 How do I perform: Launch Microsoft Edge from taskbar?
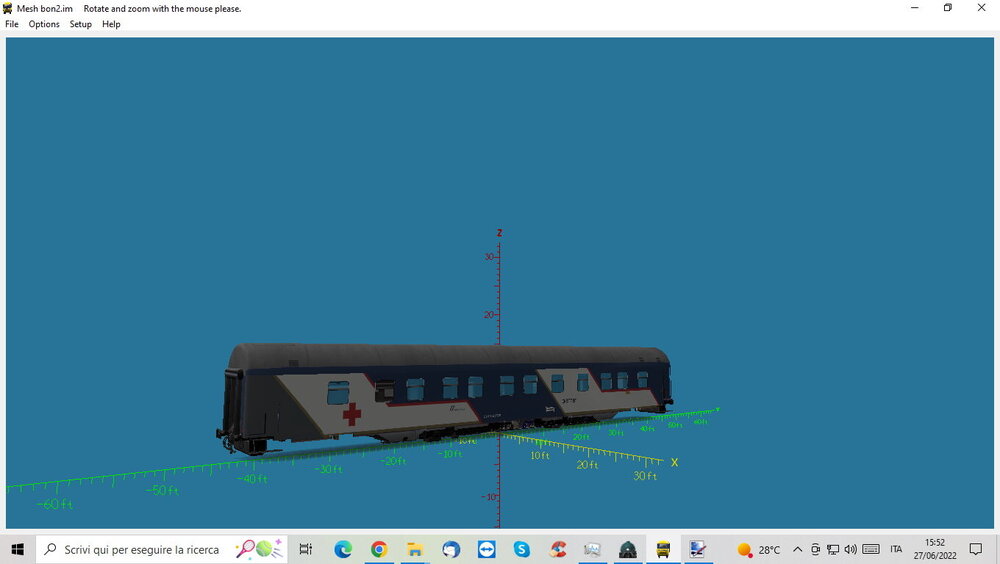[x=343, y=549]
